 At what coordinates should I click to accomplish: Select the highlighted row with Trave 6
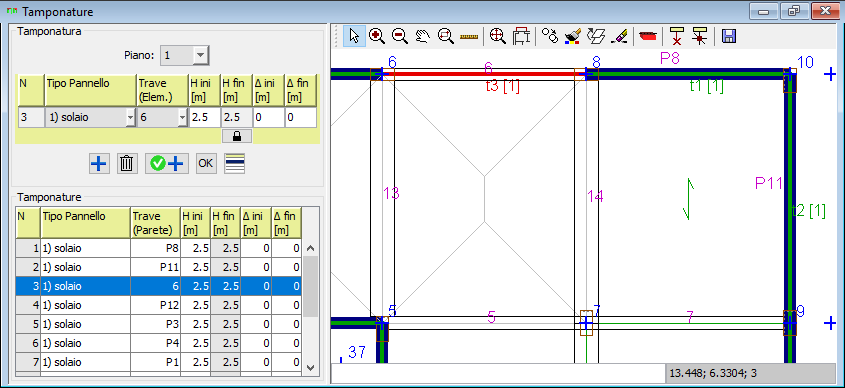click(x=158, y=286)
